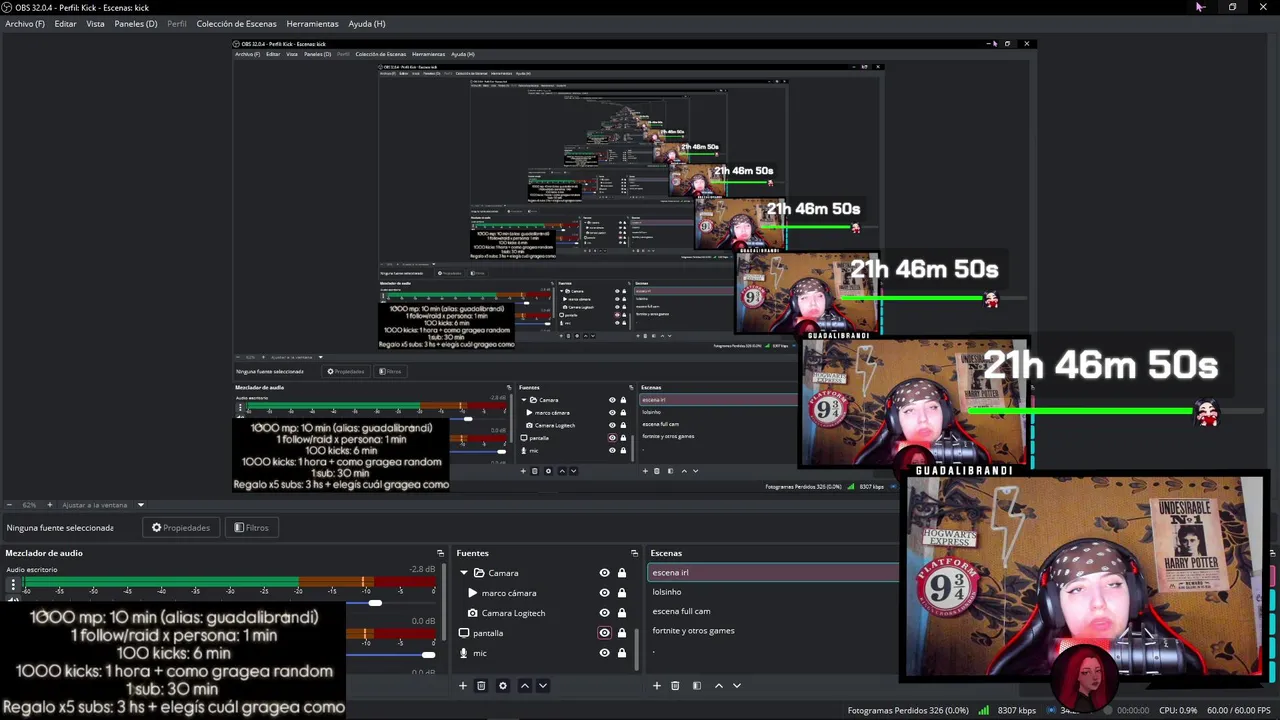This screenshot has height=720, width=1280.
Task: Click the '60.00 / 60.00 FPS' readout
Action: tap(1239, 711)
